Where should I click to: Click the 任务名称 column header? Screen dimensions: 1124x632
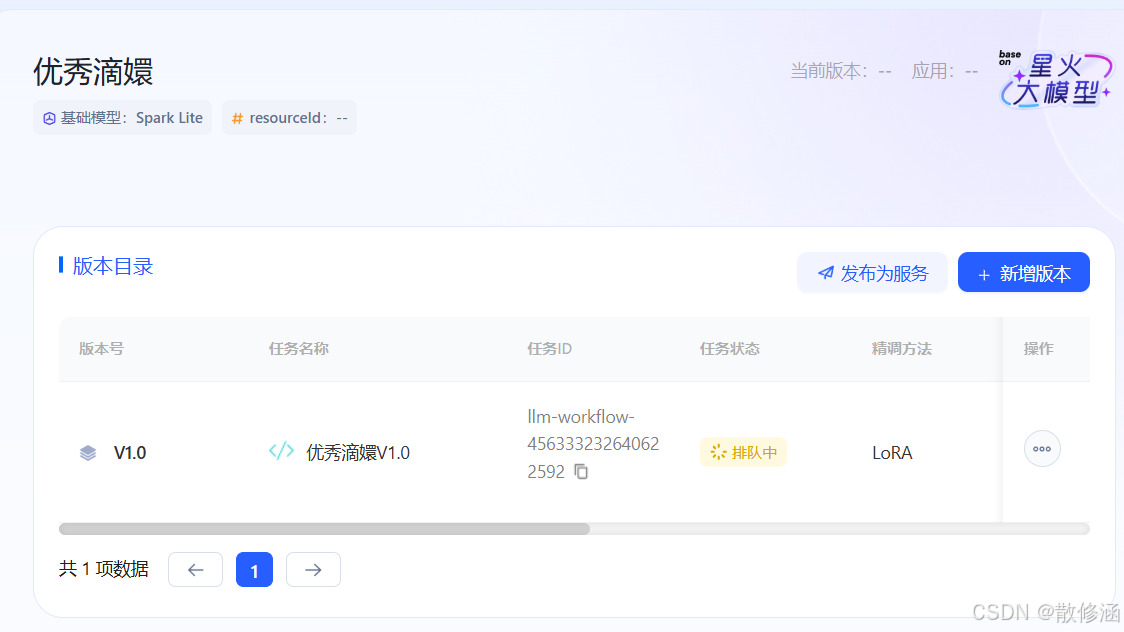tap(299, 349)
